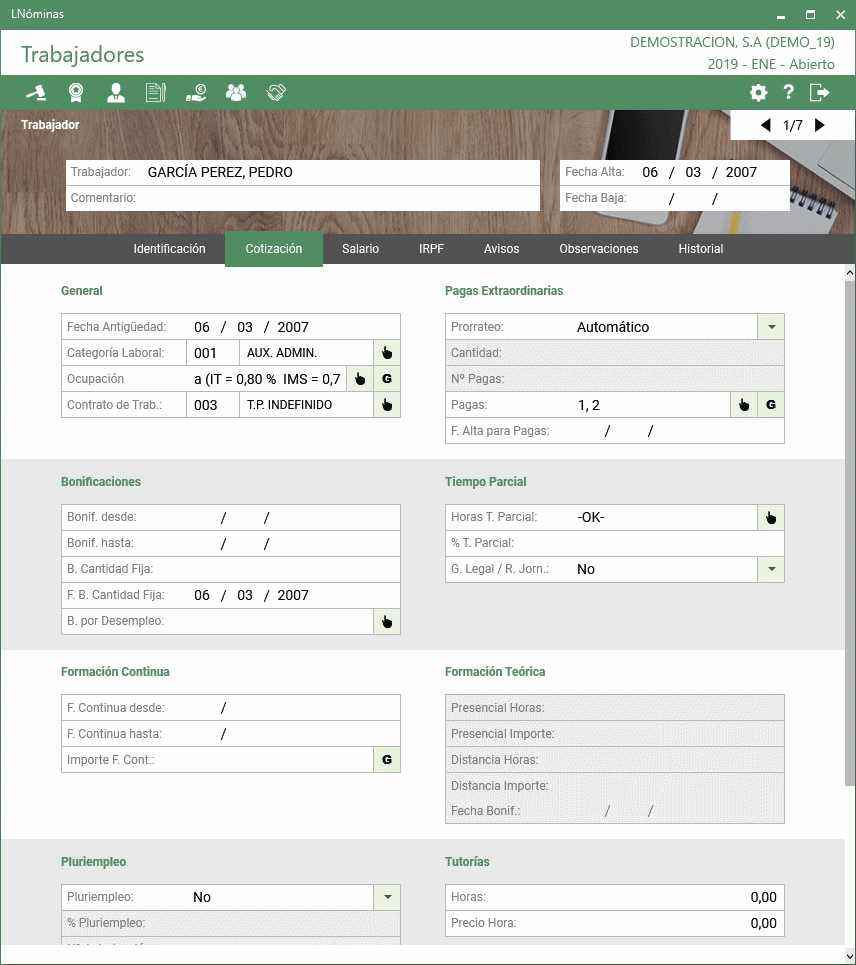Open the group of people icon

236,93
